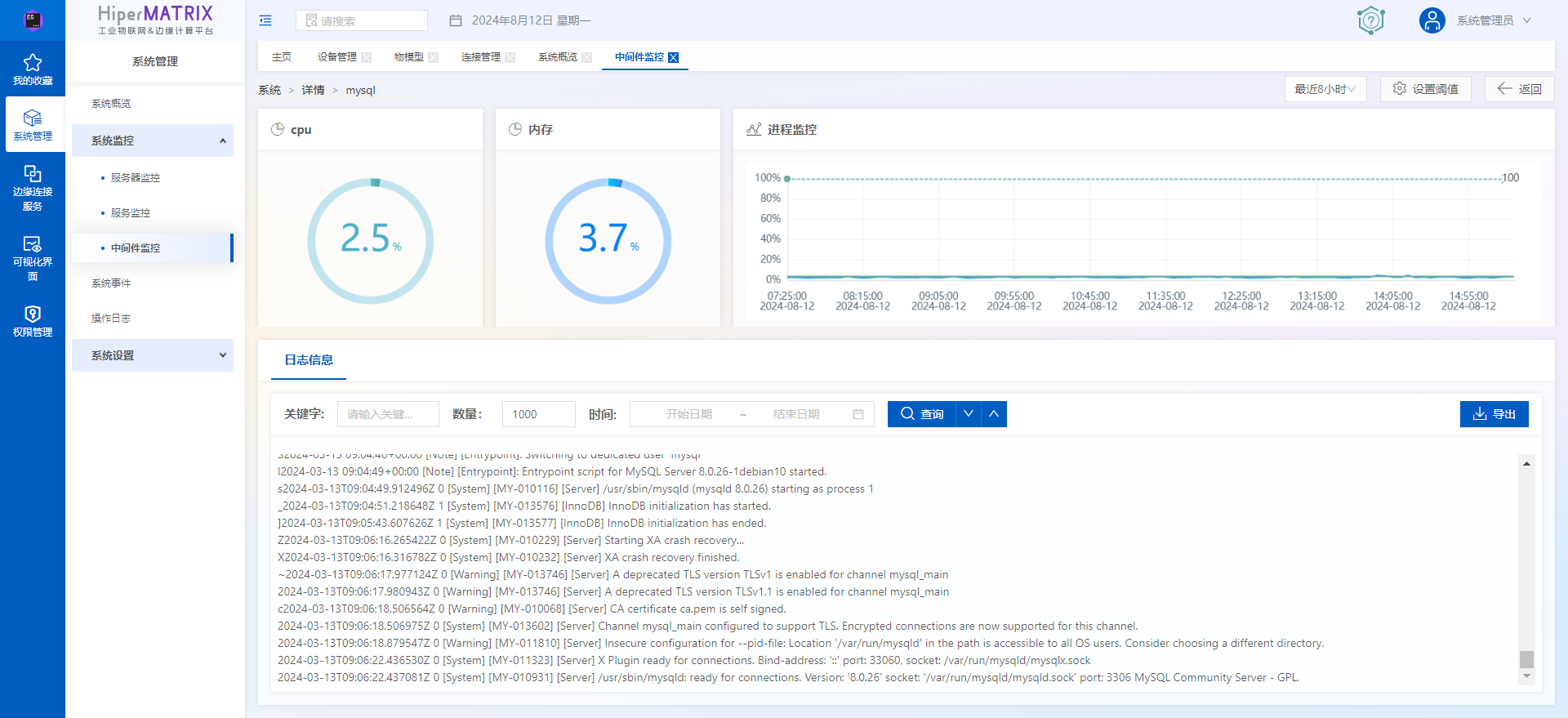1568x718 pixels.
Task: Click log line 'XA crash recovery finished.'
Action: [x=508, y=557]
